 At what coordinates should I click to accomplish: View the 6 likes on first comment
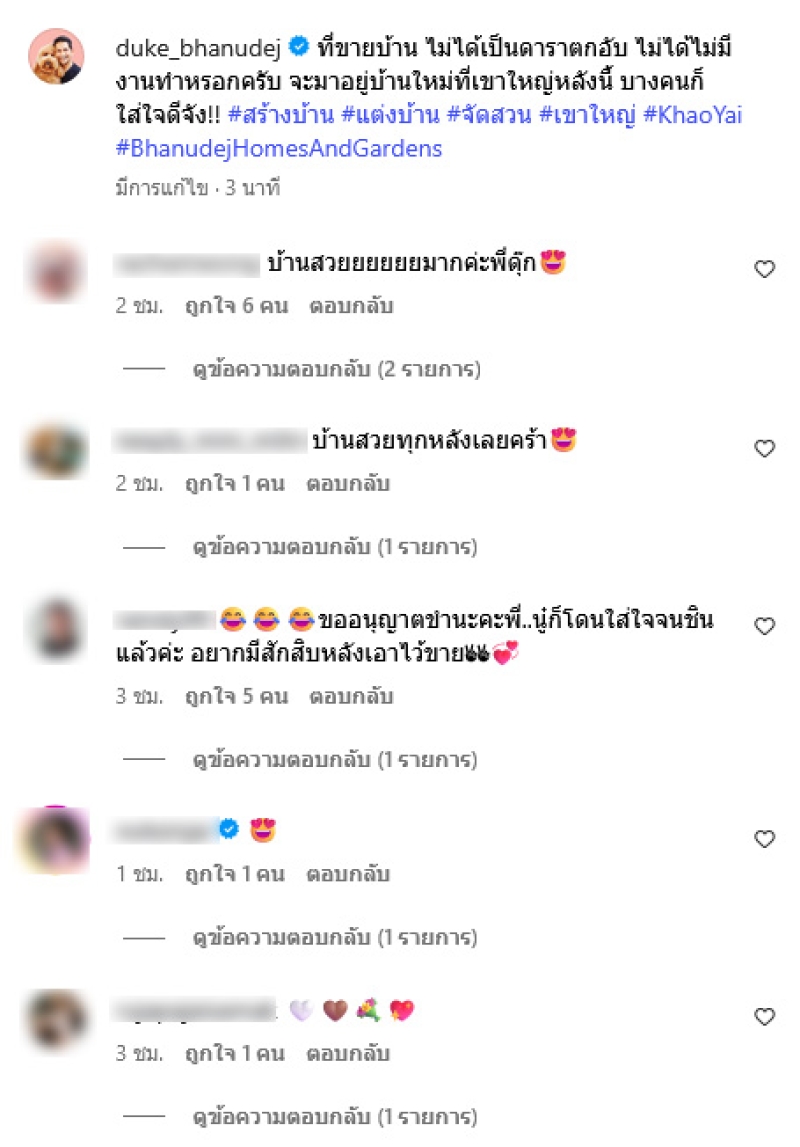click(x=237, y=306)
